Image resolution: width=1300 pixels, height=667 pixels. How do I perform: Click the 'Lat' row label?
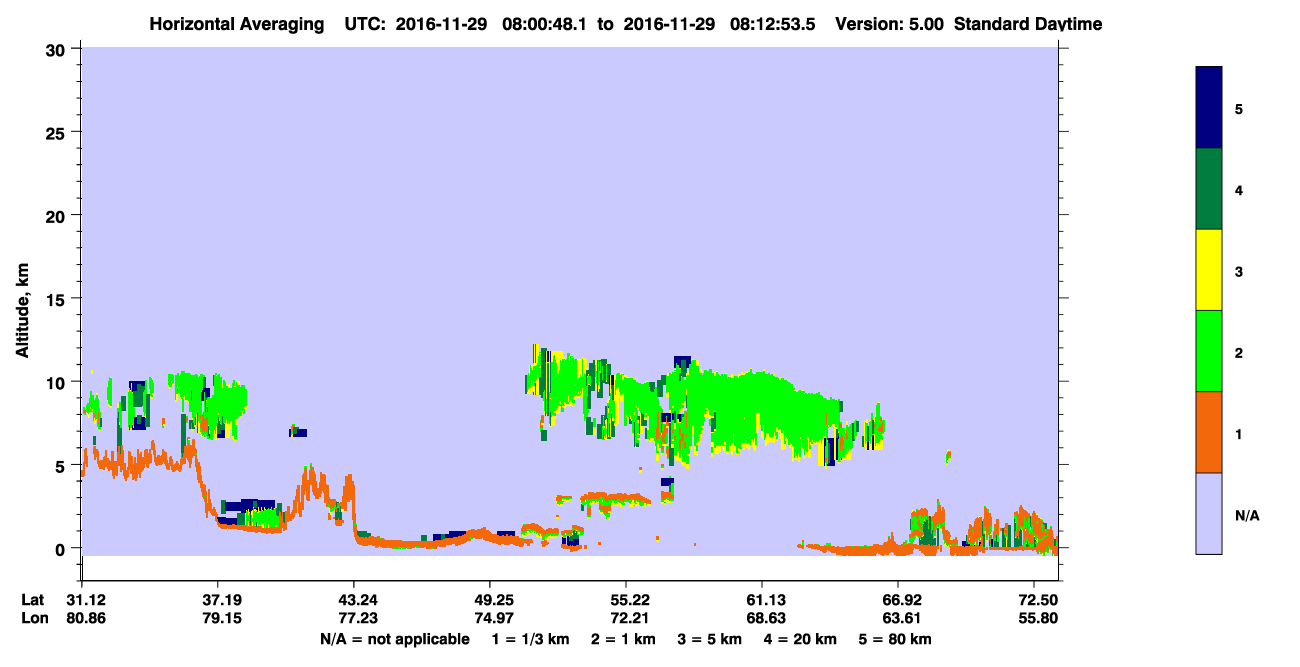pos(33,599)
